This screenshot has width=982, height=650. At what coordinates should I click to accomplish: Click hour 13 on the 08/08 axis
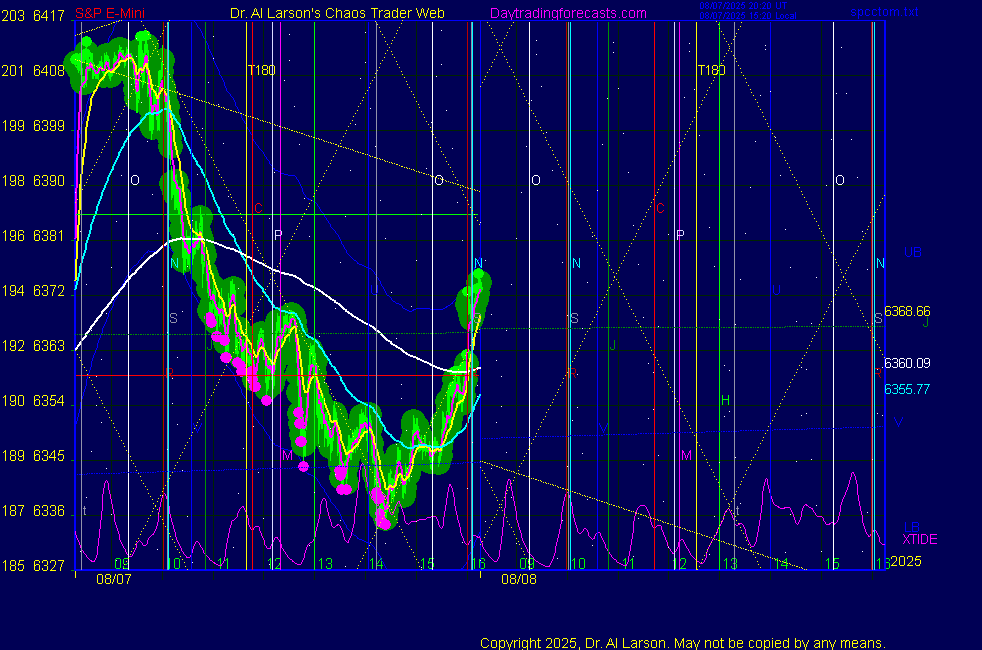[x=730, y=564]
